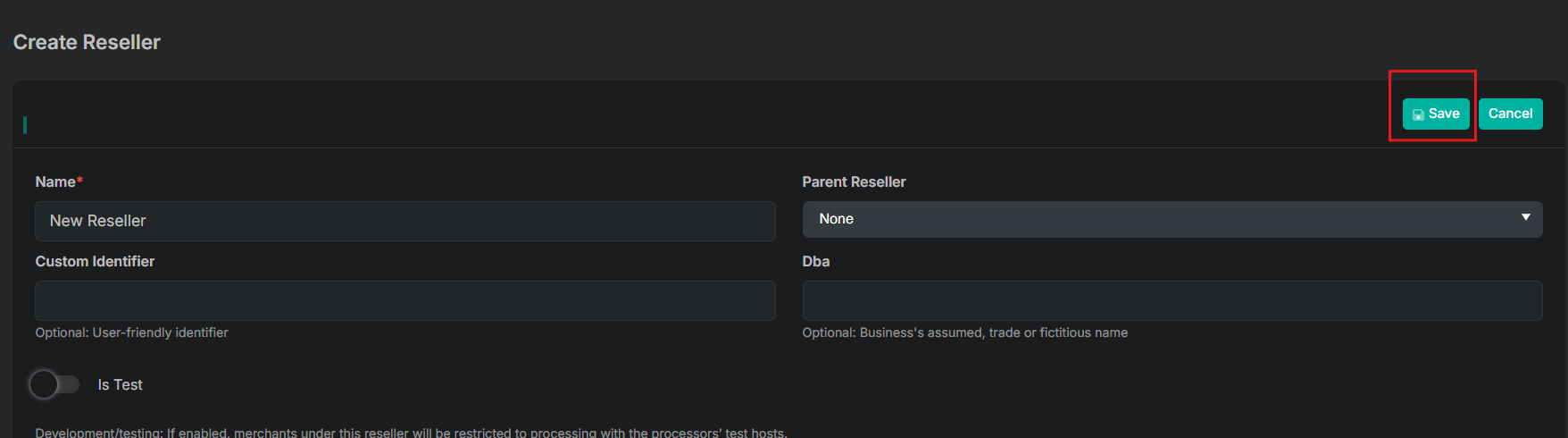This screenshot has height=438, width=1568.
Task: Click into the Custom Identifier field
Action: tap(405, 300)
